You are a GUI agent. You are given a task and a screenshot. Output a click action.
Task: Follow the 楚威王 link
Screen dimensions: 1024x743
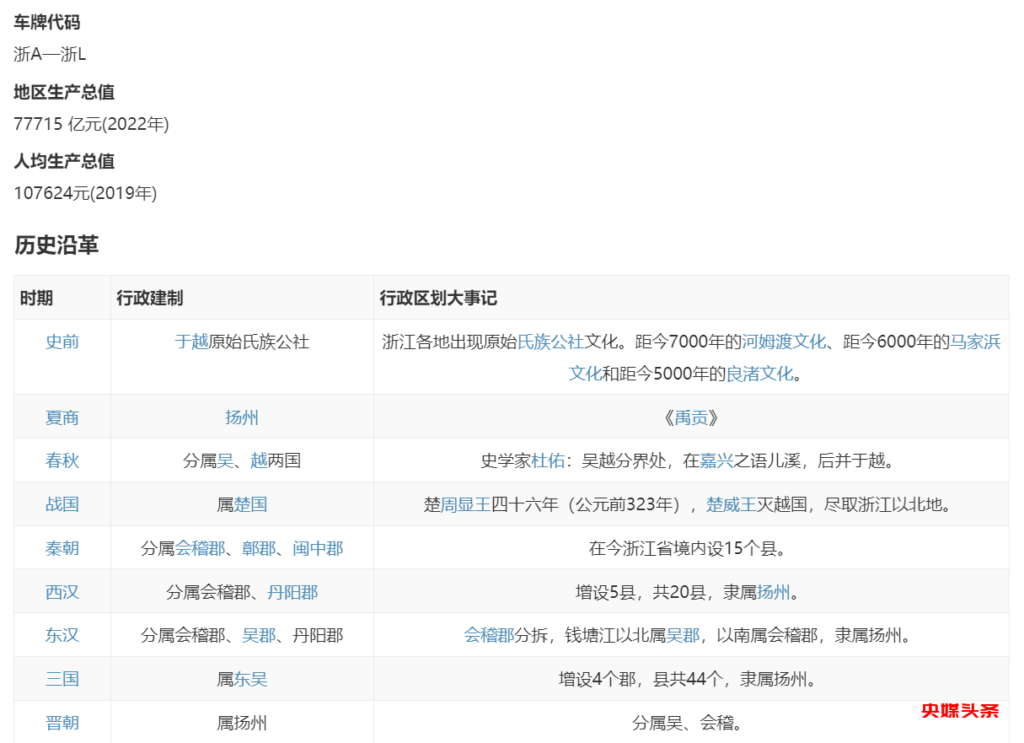tap(731, 504)
